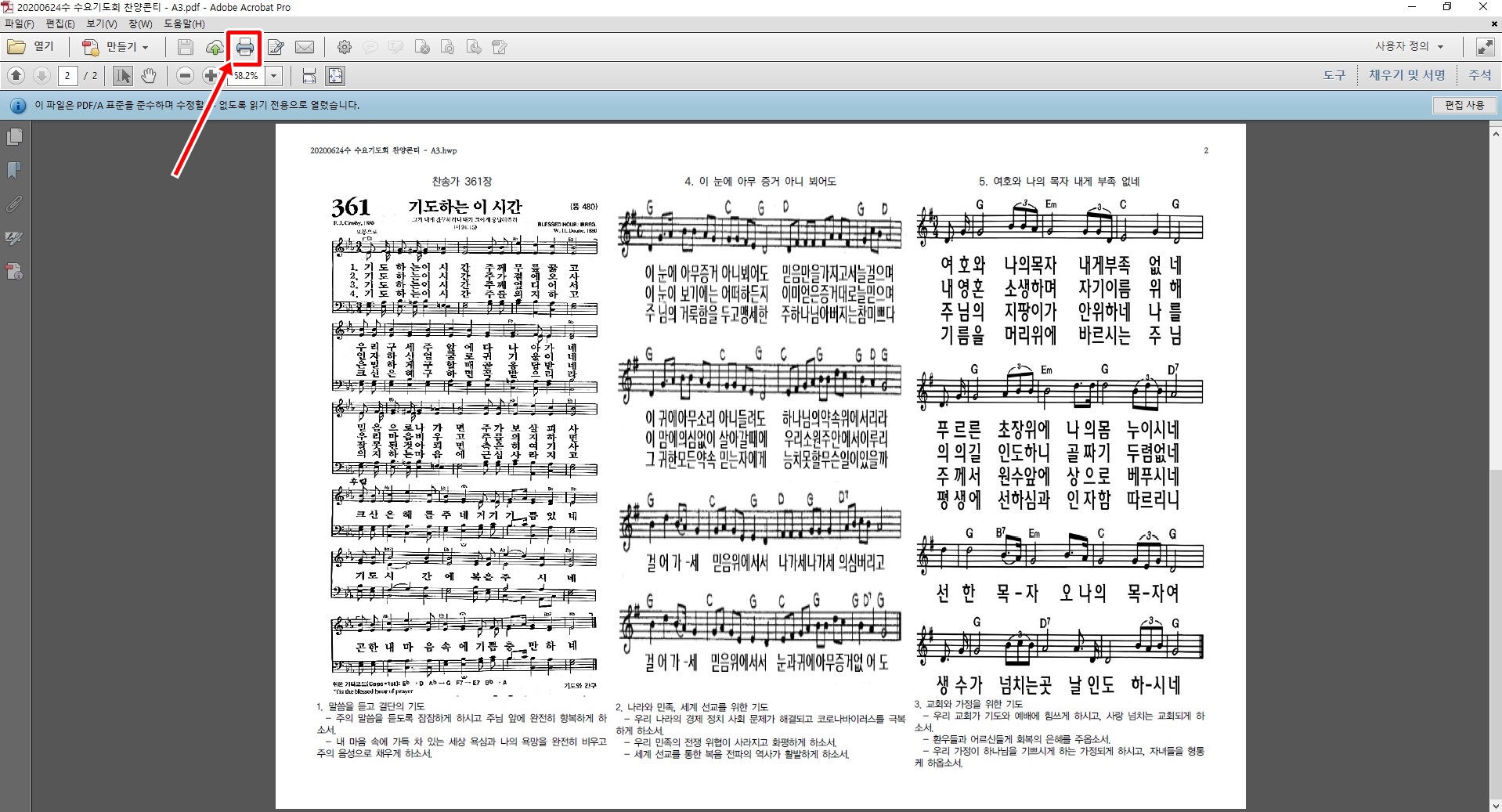Open the attachments paperclip panel

(x=14, y=204)
